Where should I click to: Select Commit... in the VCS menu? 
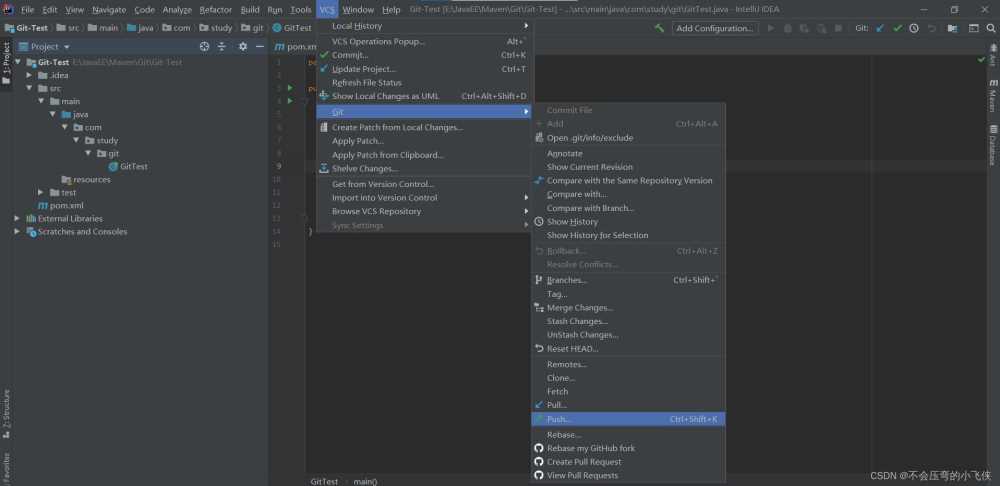(425, 55)
